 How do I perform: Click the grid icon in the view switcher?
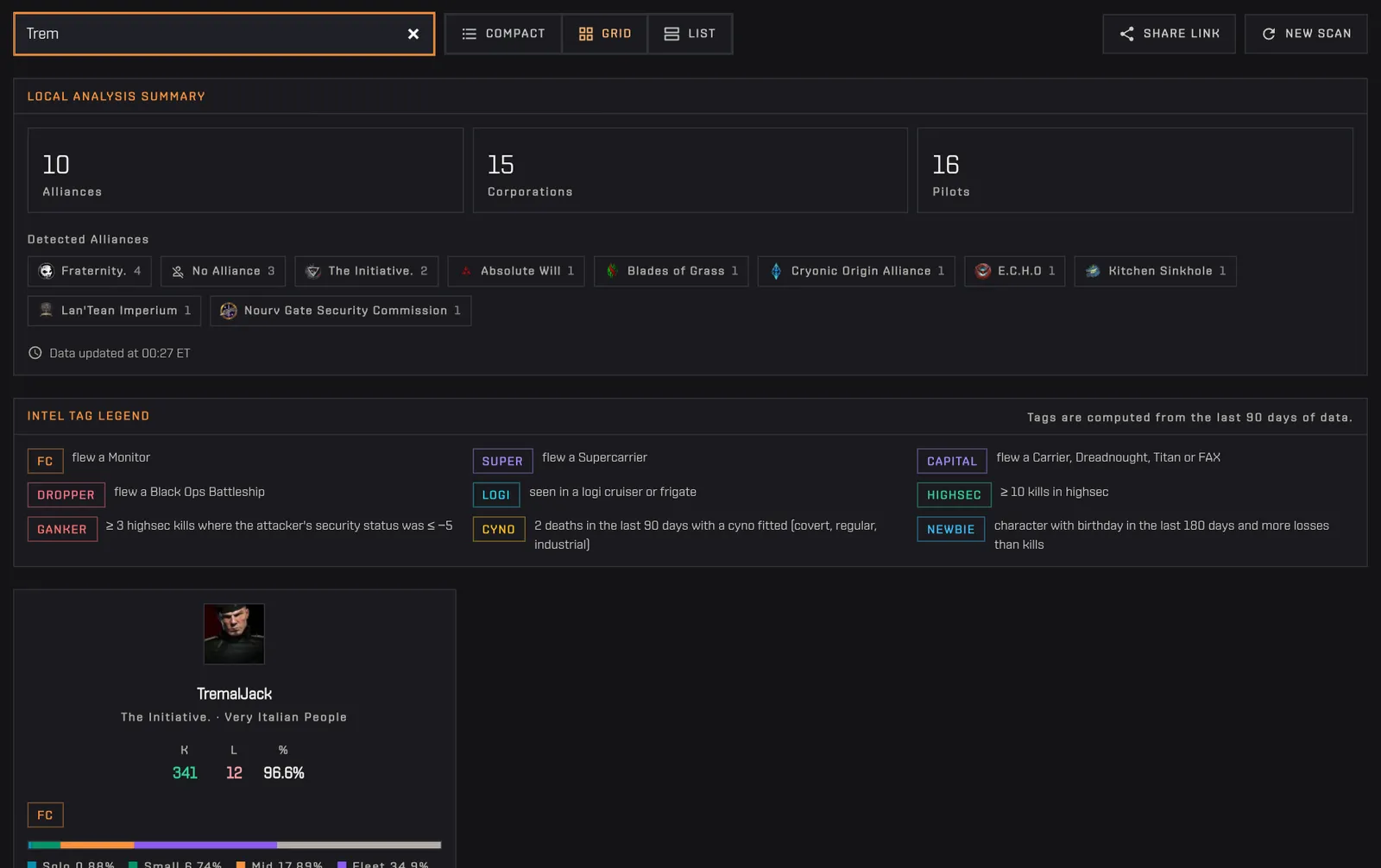586,34
